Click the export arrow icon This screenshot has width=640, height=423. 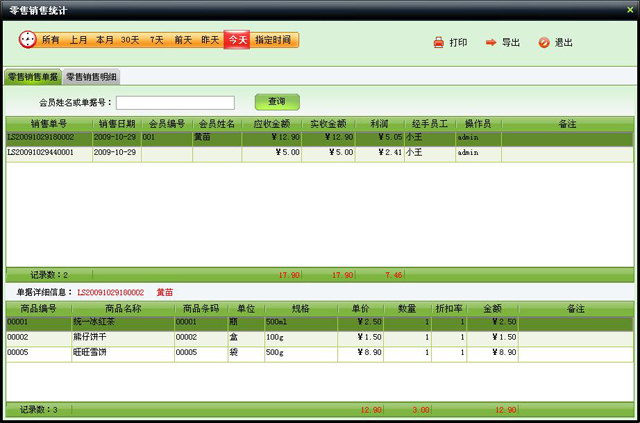491,43
